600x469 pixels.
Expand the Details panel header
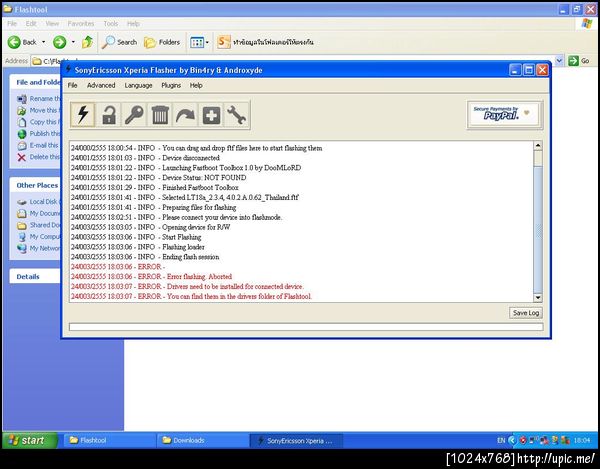35,277
